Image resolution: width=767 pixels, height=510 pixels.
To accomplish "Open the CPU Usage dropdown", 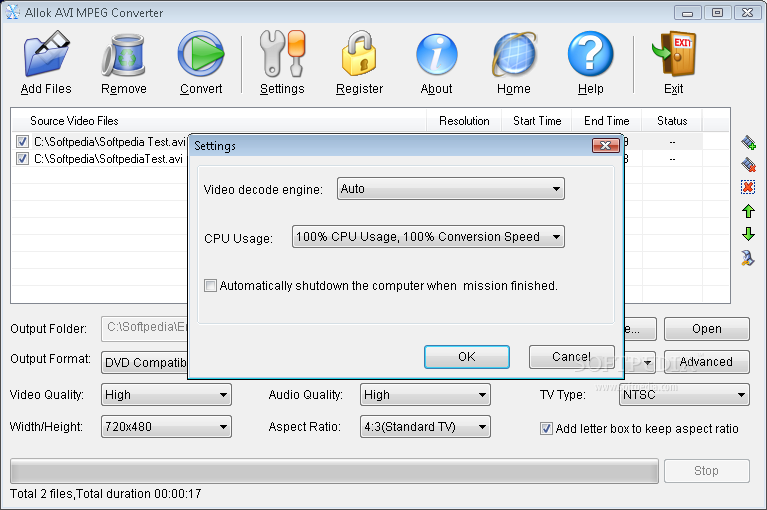I will (428, 237).
